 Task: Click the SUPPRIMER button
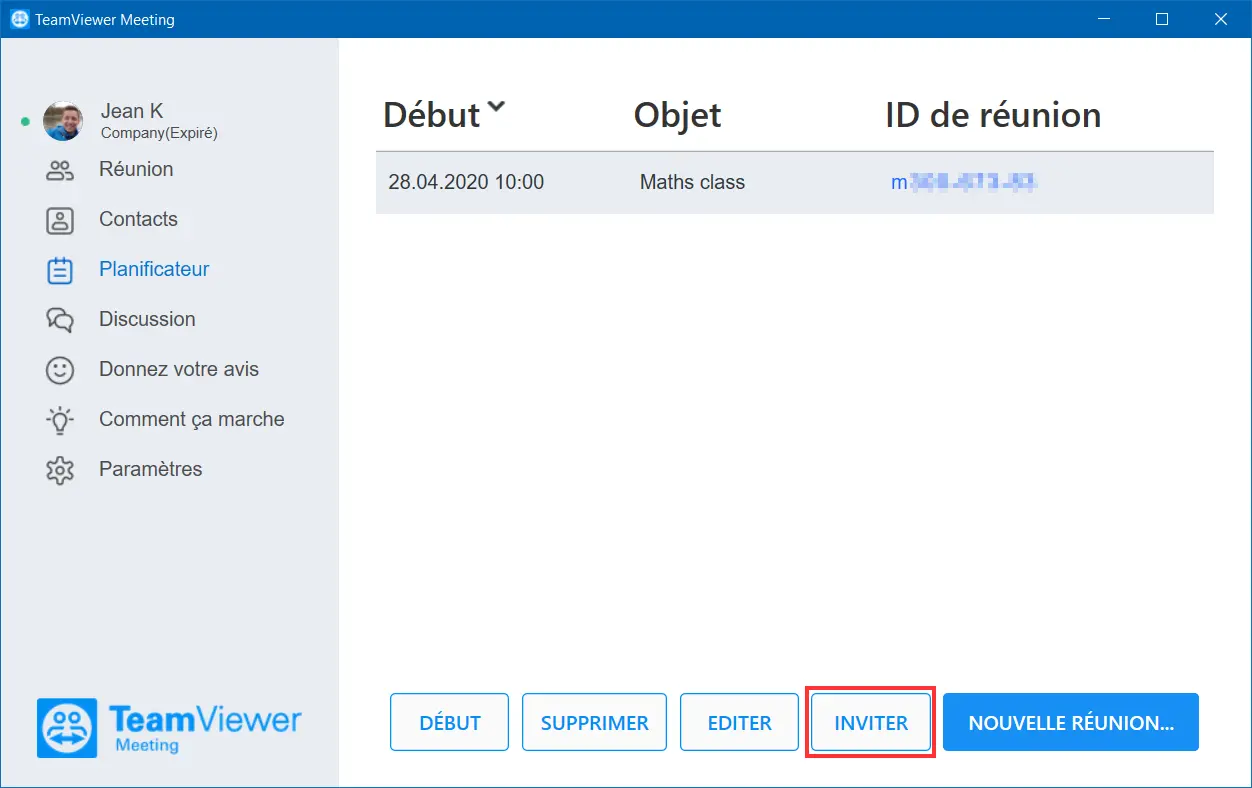(x=594, y=722)
